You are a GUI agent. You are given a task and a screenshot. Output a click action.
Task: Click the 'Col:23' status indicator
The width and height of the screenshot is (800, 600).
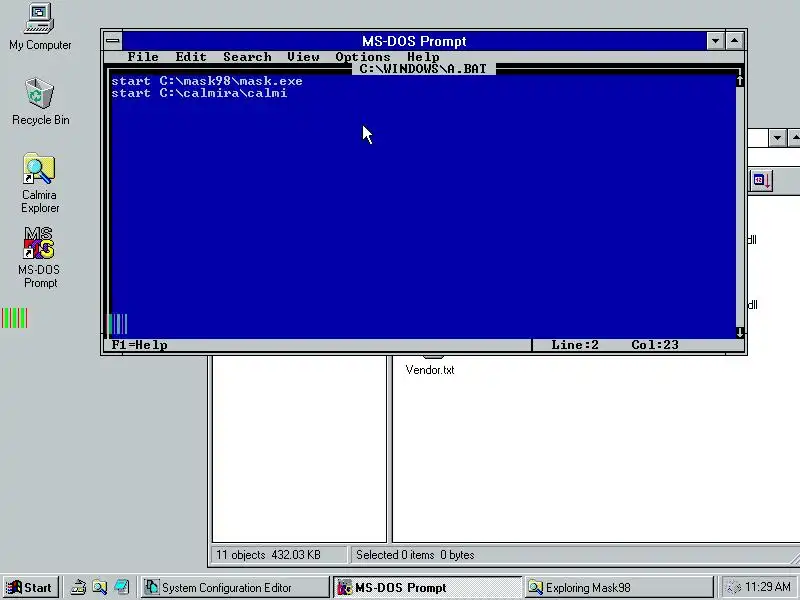[x=655, y=345]
